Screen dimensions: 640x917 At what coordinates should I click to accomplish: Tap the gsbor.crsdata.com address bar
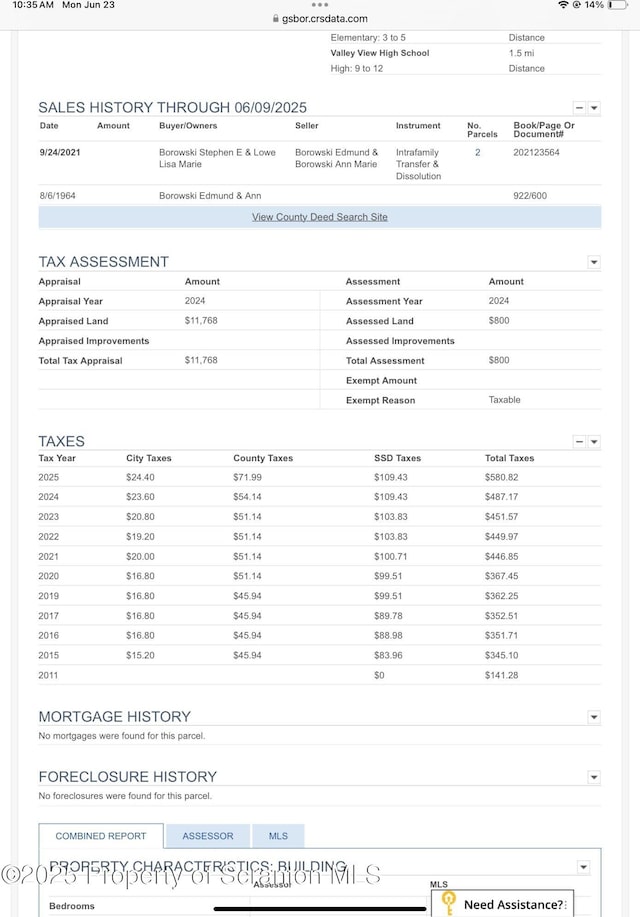(x=320, y=19)
